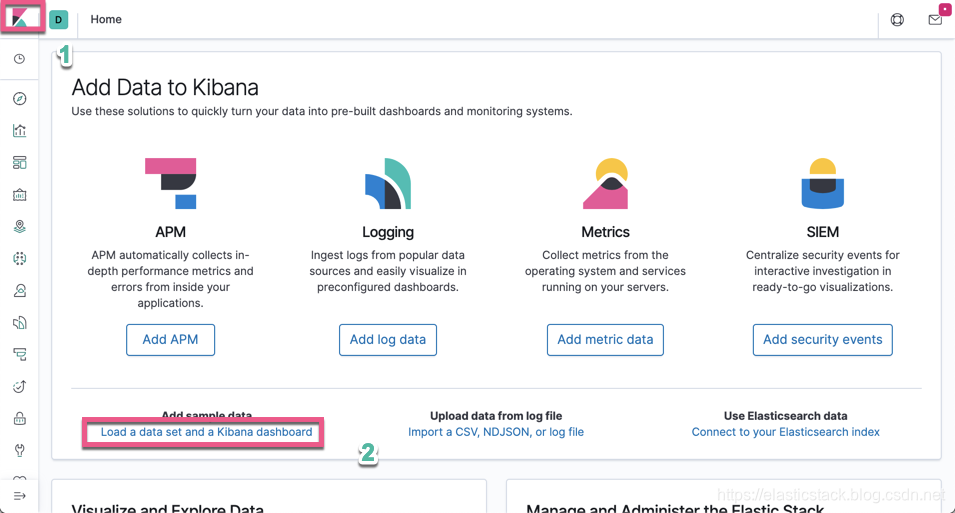Click the Logging solution logo
This screenshot has width=955, height=513.
[x=388, y=183]
